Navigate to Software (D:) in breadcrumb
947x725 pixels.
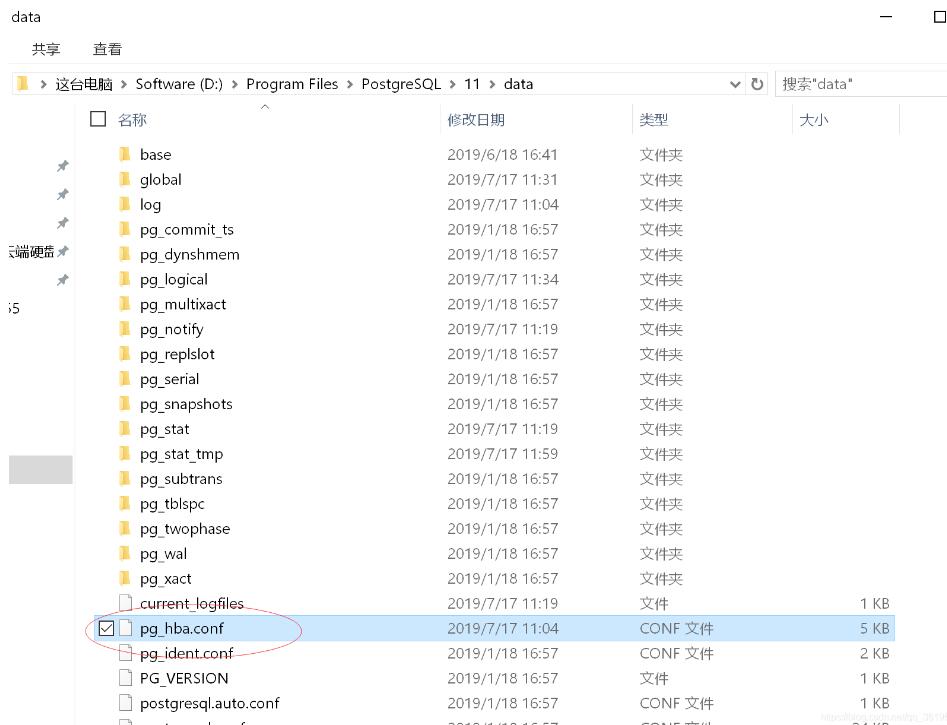[179, 84]
